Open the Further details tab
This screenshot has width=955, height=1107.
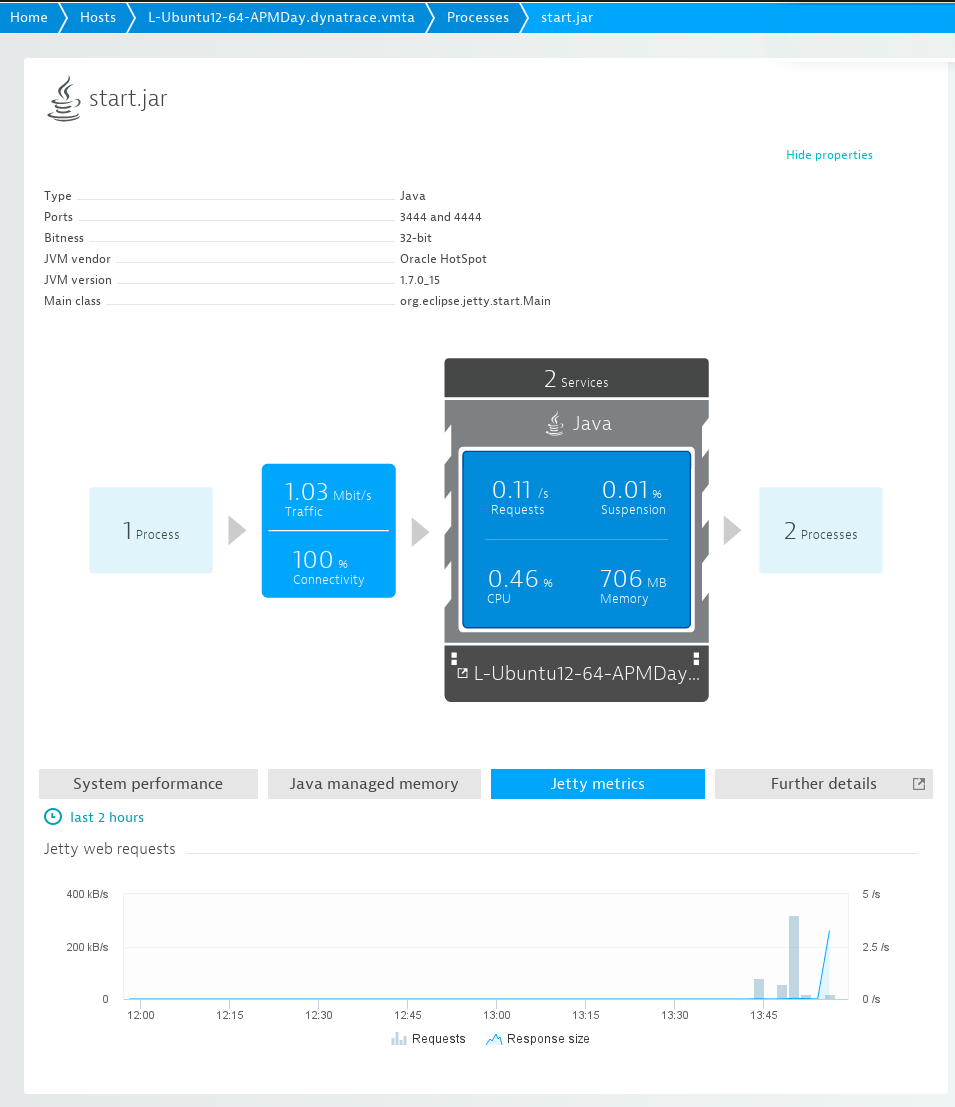(824, 784)
